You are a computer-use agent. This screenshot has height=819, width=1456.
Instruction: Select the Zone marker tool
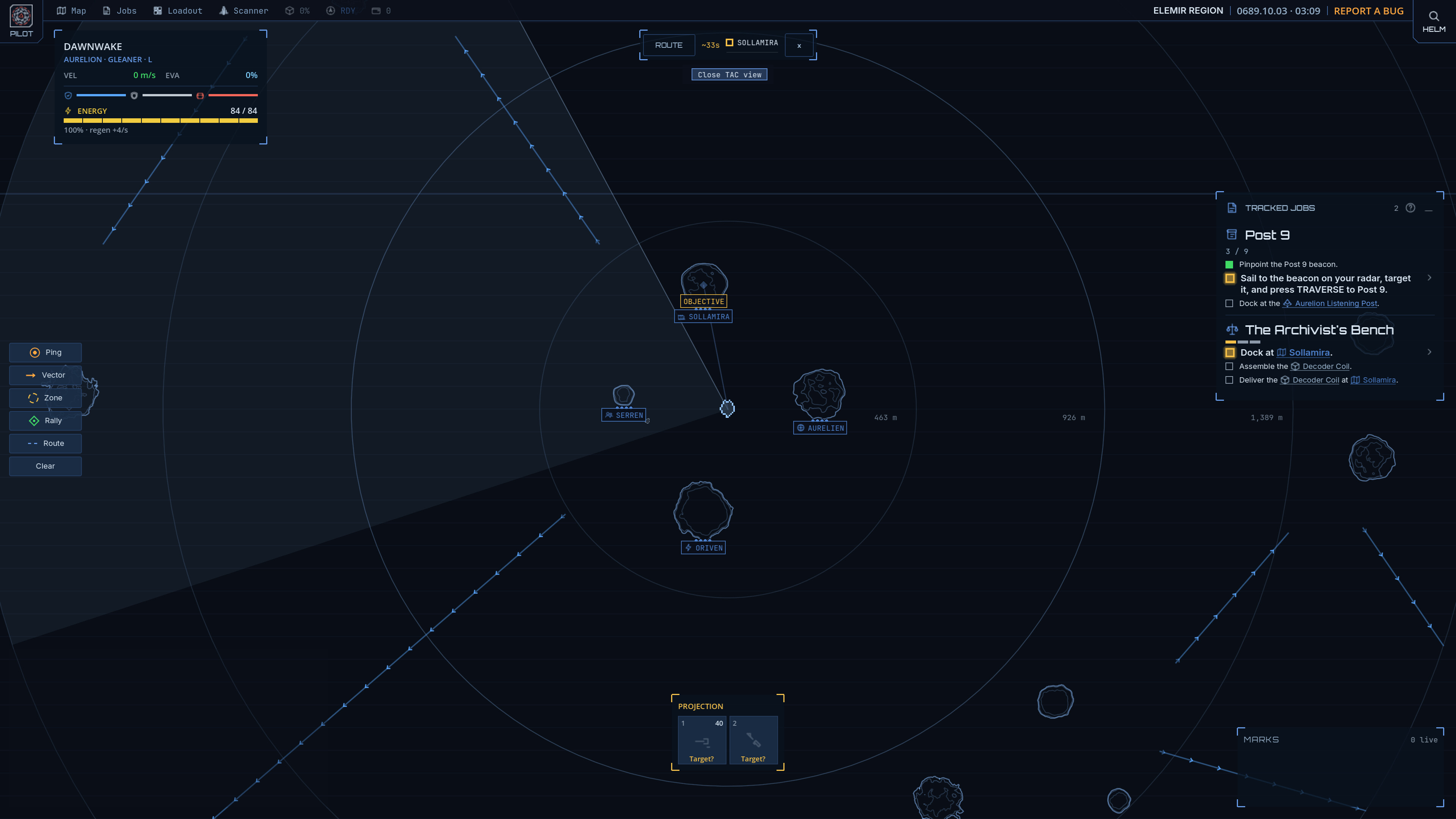(x=45, y=398)
